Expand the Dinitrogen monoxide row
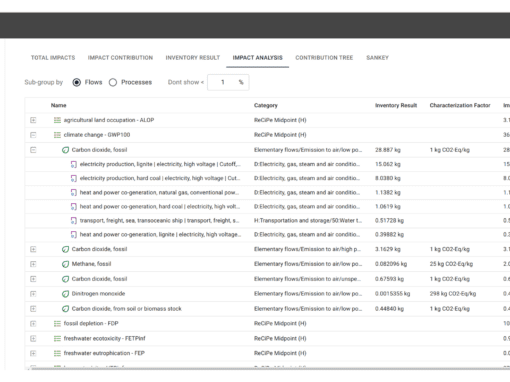 click(x=33, y=294)
